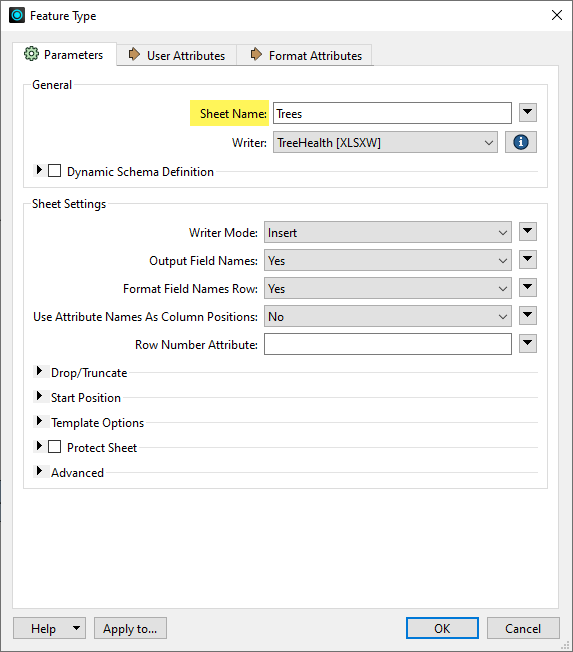Screen dimensions: 573x652
Task: Expand the Start Position section
Action: coord(39,396)
